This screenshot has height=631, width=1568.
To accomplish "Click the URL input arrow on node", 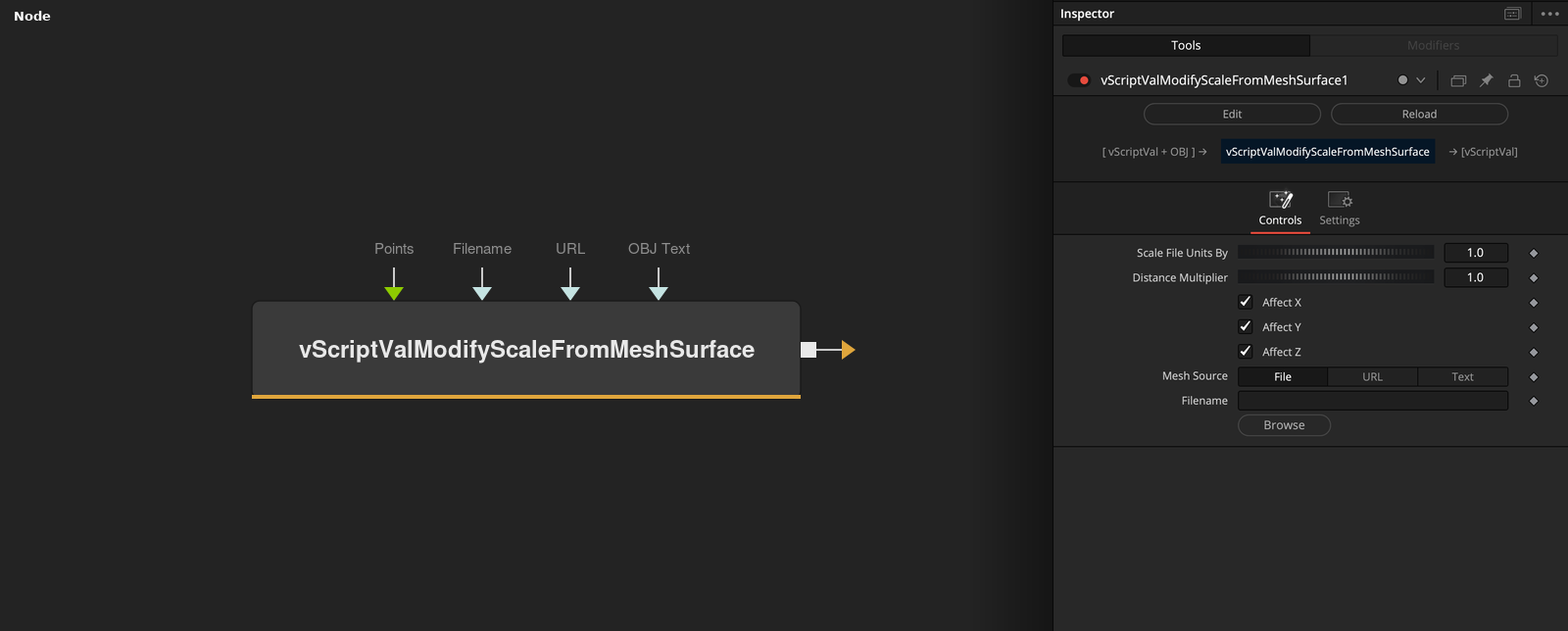I will [570, 293].
